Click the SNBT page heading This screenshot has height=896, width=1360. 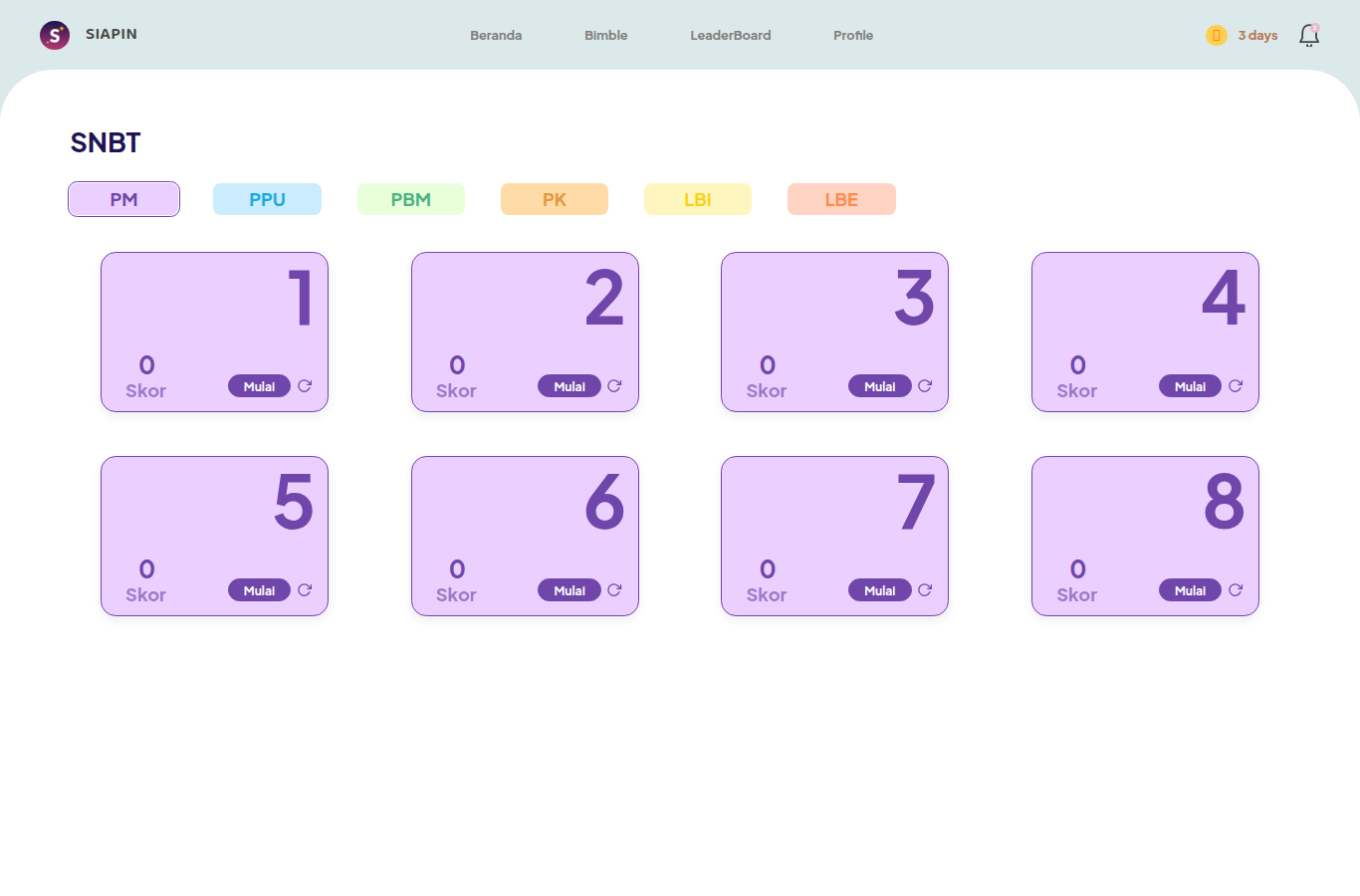[106, 142]
